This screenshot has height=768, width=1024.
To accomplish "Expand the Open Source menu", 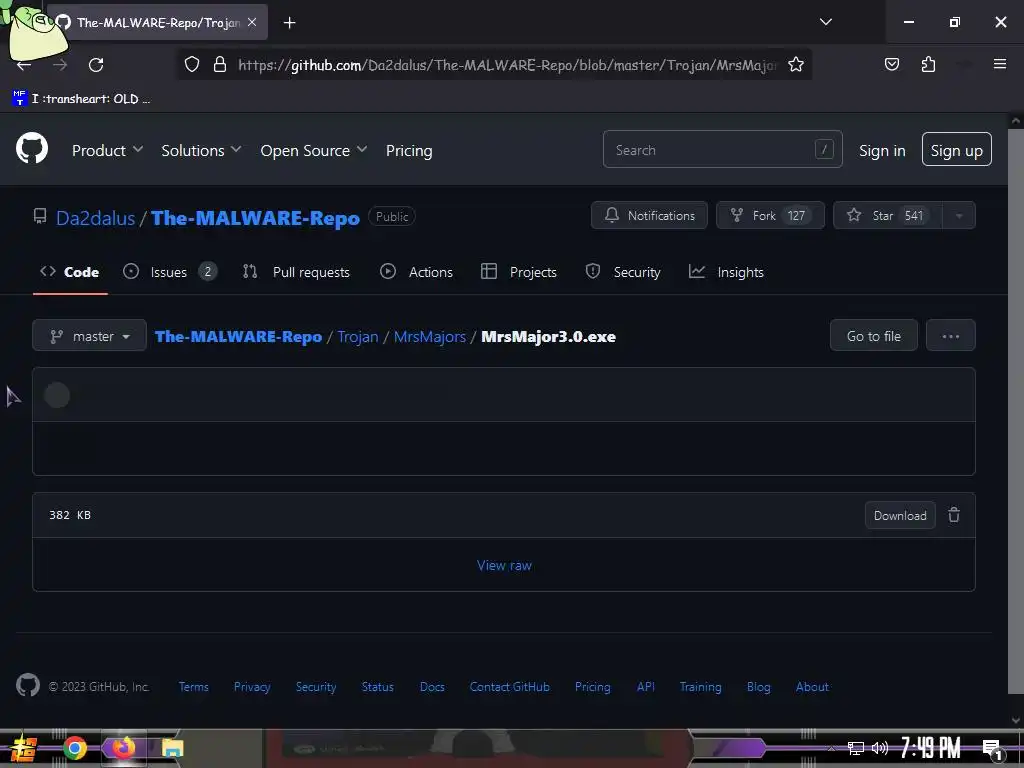I will point(313,150).
